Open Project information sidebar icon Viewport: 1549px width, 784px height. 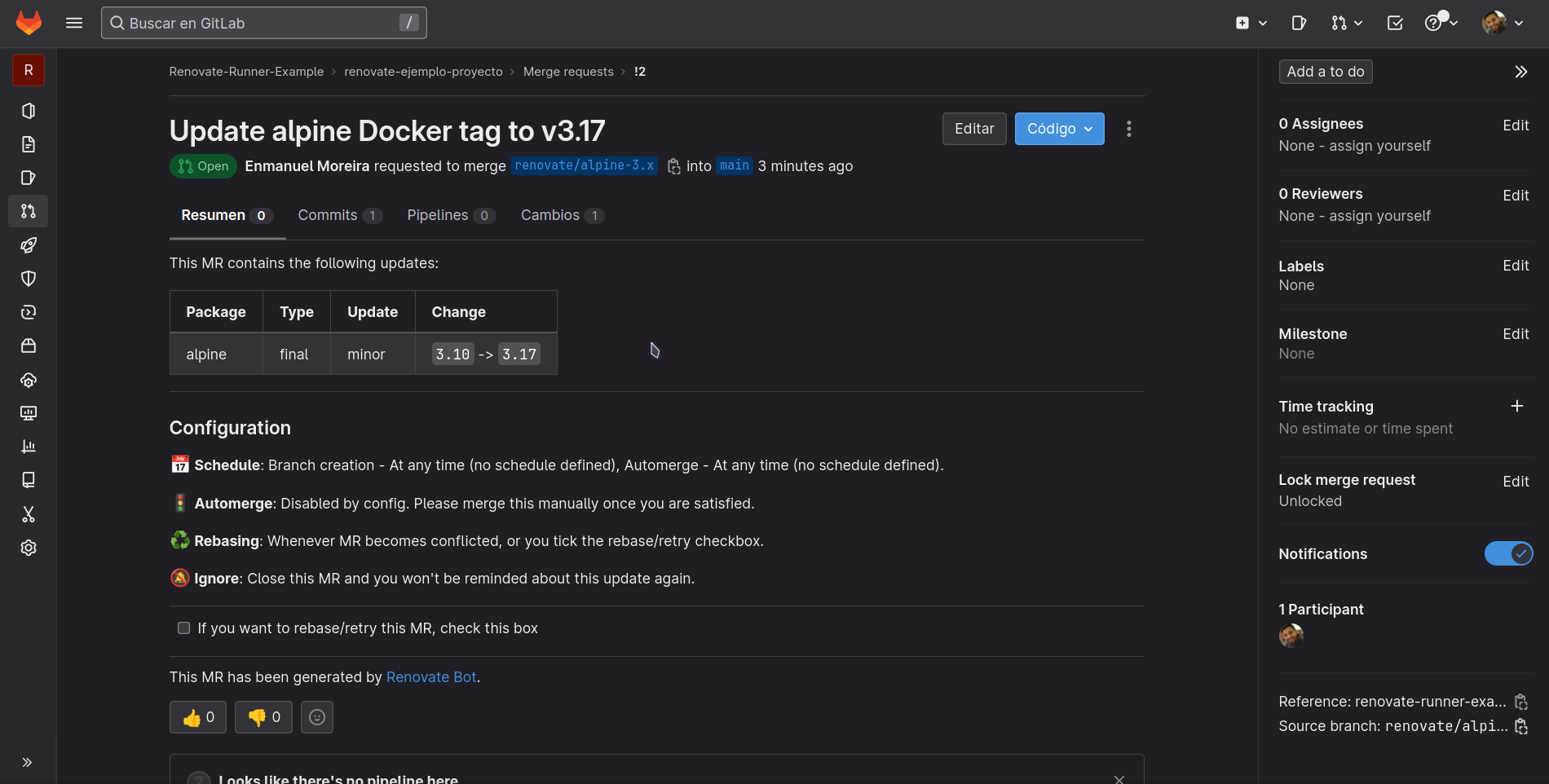point(29,111)
